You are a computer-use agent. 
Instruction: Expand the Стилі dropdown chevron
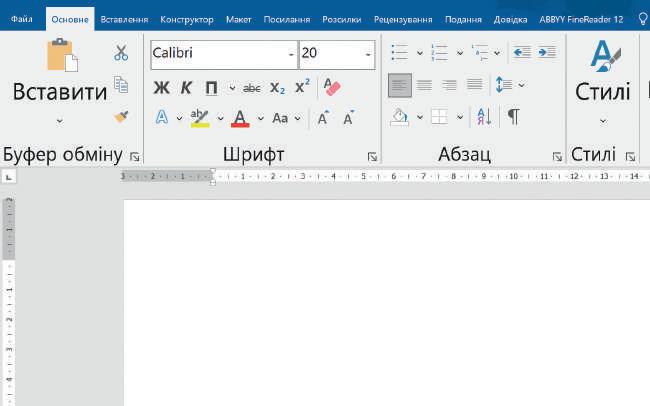603,122
